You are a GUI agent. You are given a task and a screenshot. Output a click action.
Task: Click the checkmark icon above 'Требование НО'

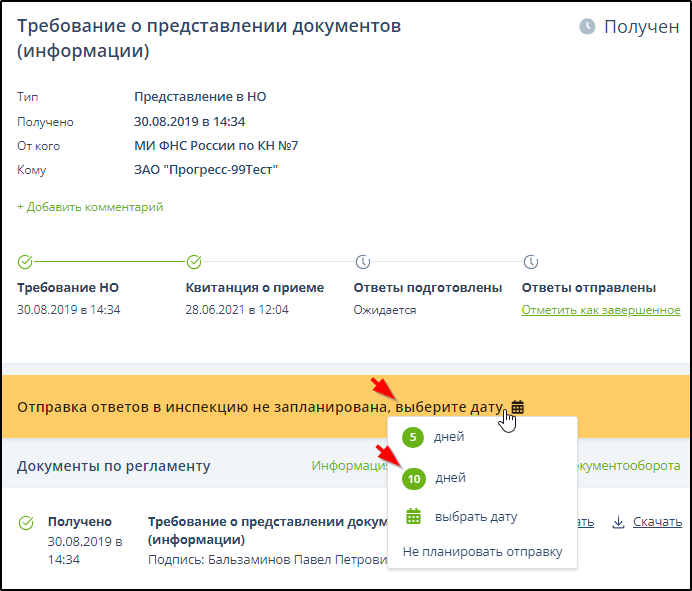[26, 262]
